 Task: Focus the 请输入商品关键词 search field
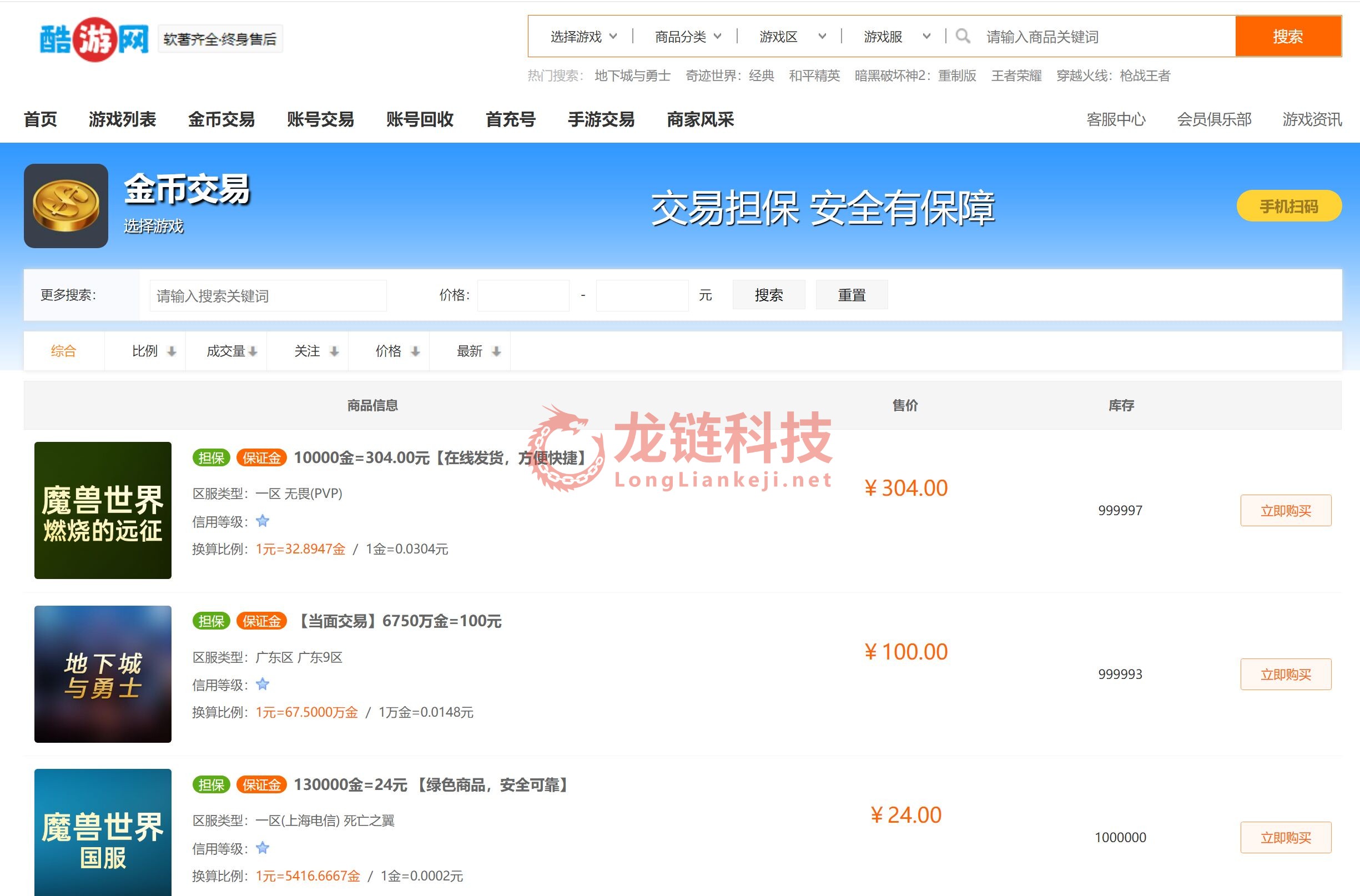pyautogui.click(x=1106, y=37)
